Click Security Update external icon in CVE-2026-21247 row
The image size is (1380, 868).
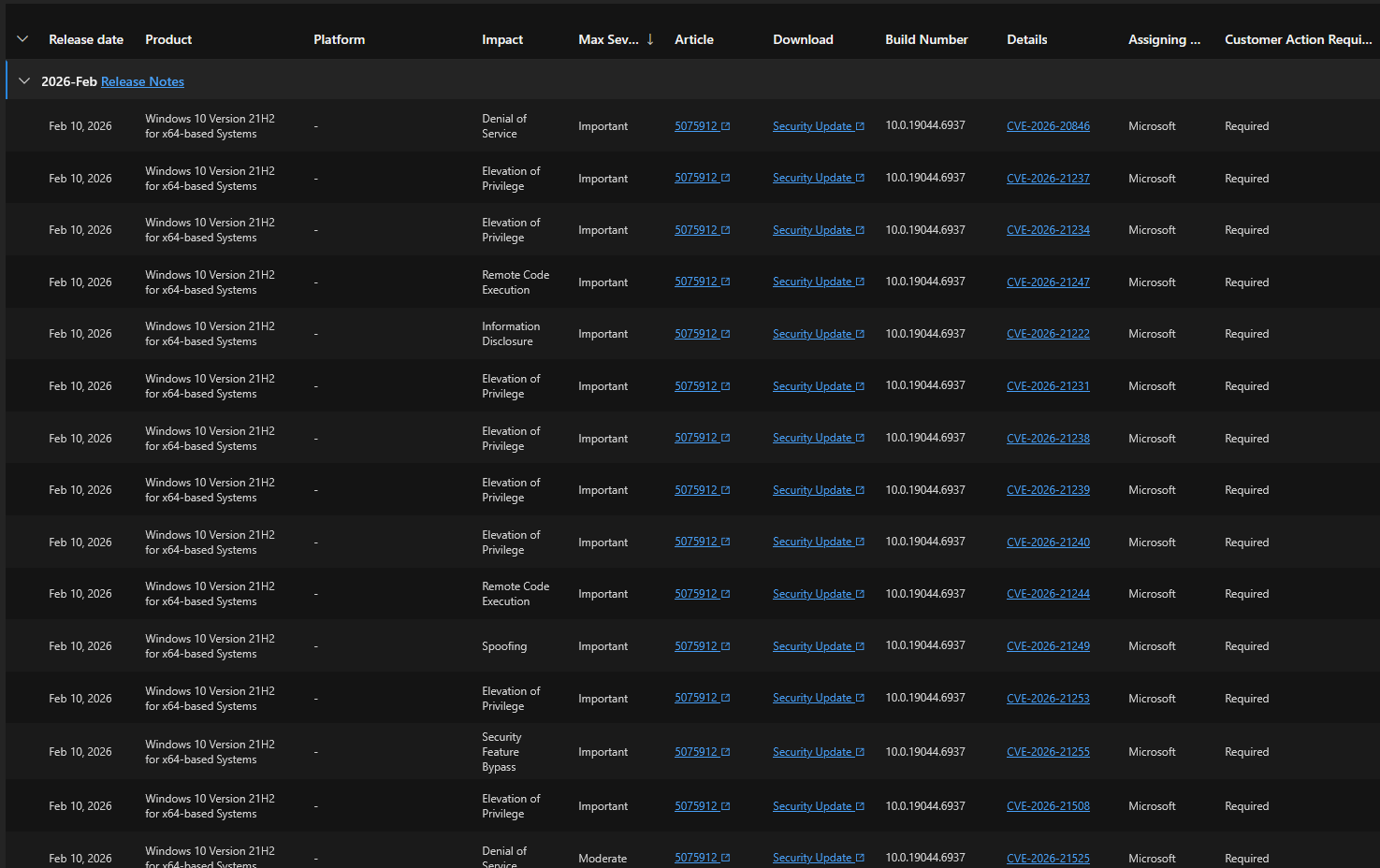861,282
